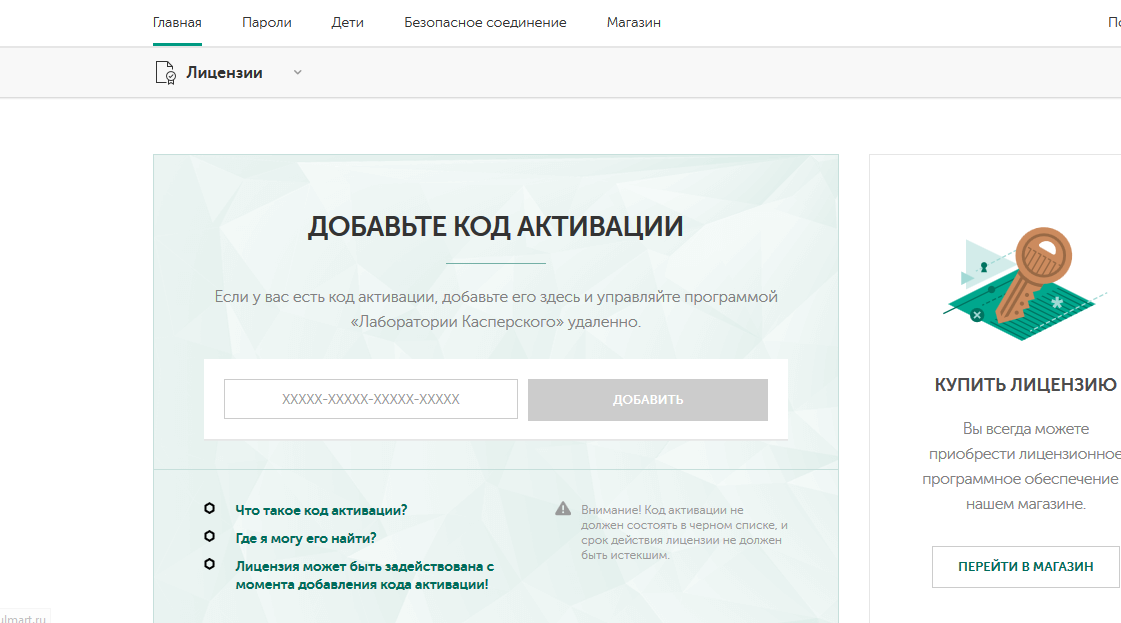Open 'Лицензия может быть задействована' link
1121x623 pixels.
[x=365, y=575]
